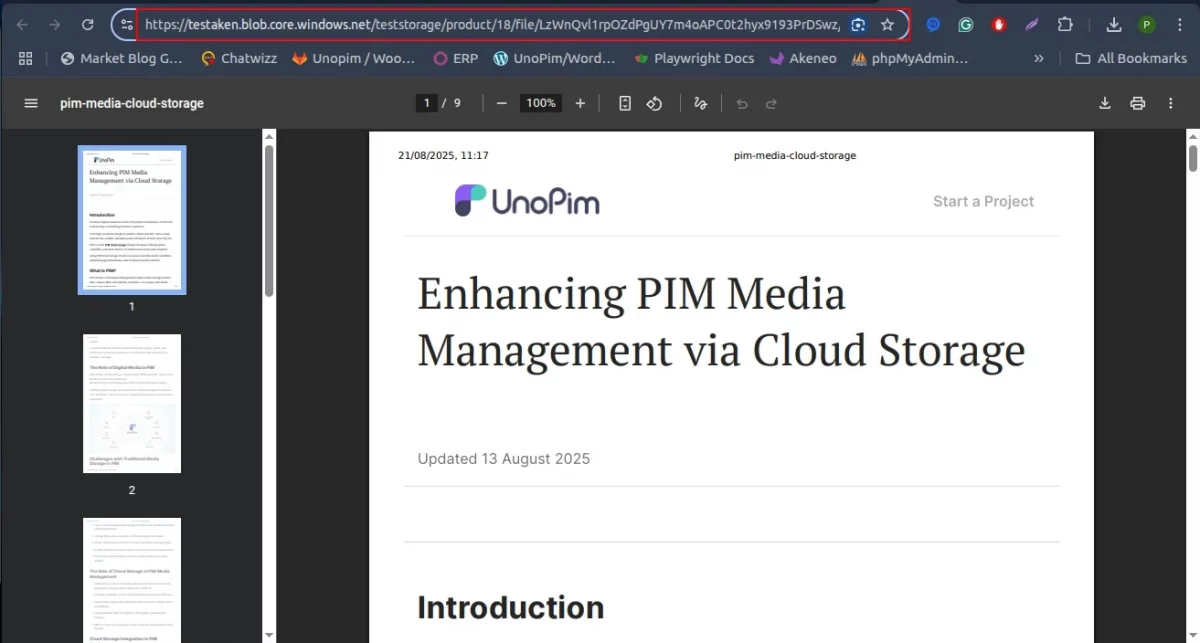Open the green P profile avatar

[1146, 25]
